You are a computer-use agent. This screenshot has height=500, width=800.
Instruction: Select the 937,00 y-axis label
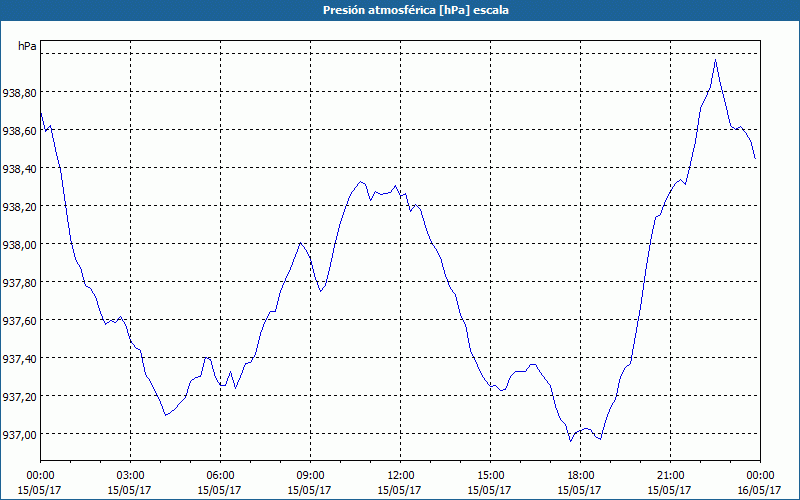[x=20, y=434]
